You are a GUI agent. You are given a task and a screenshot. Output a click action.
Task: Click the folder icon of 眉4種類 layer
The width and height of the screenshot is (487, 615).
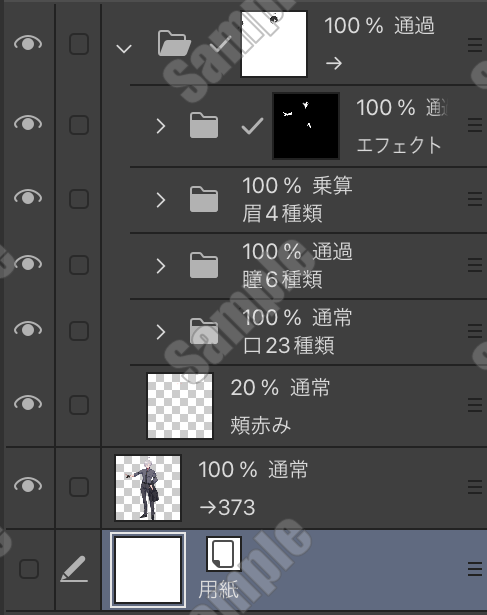(204, 199)
